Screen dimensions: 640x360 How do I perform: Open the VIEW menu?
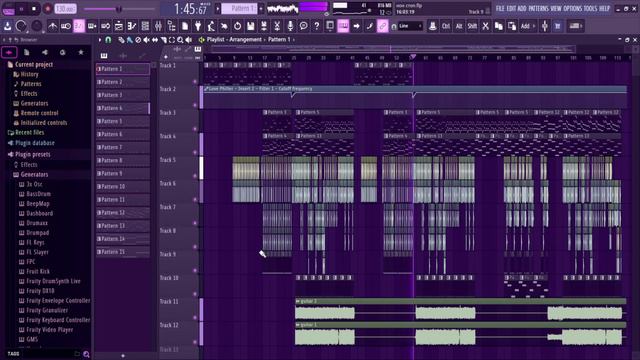pyautogui.click(x=556, y=9)
